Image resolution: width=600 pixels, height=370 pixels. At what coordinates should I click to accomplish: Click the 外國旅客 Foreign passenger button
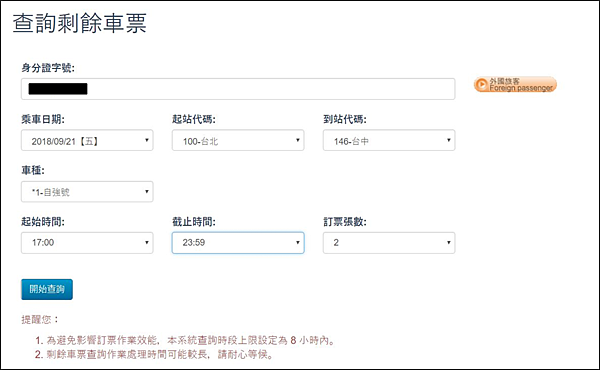point(515,85)
